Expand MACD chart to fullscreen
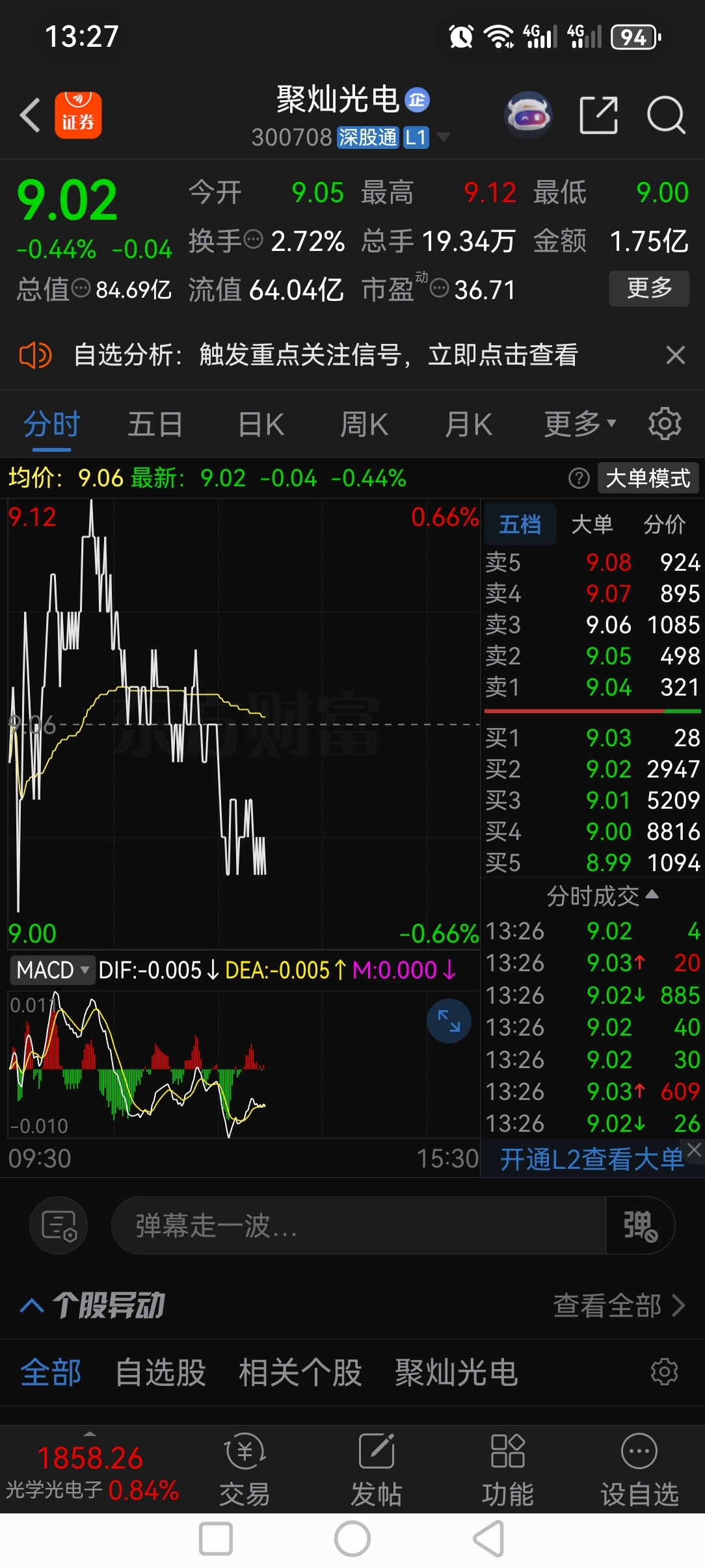This screenshot has width=705, height=1568. pyautogui.click(x=449, y=1021)
